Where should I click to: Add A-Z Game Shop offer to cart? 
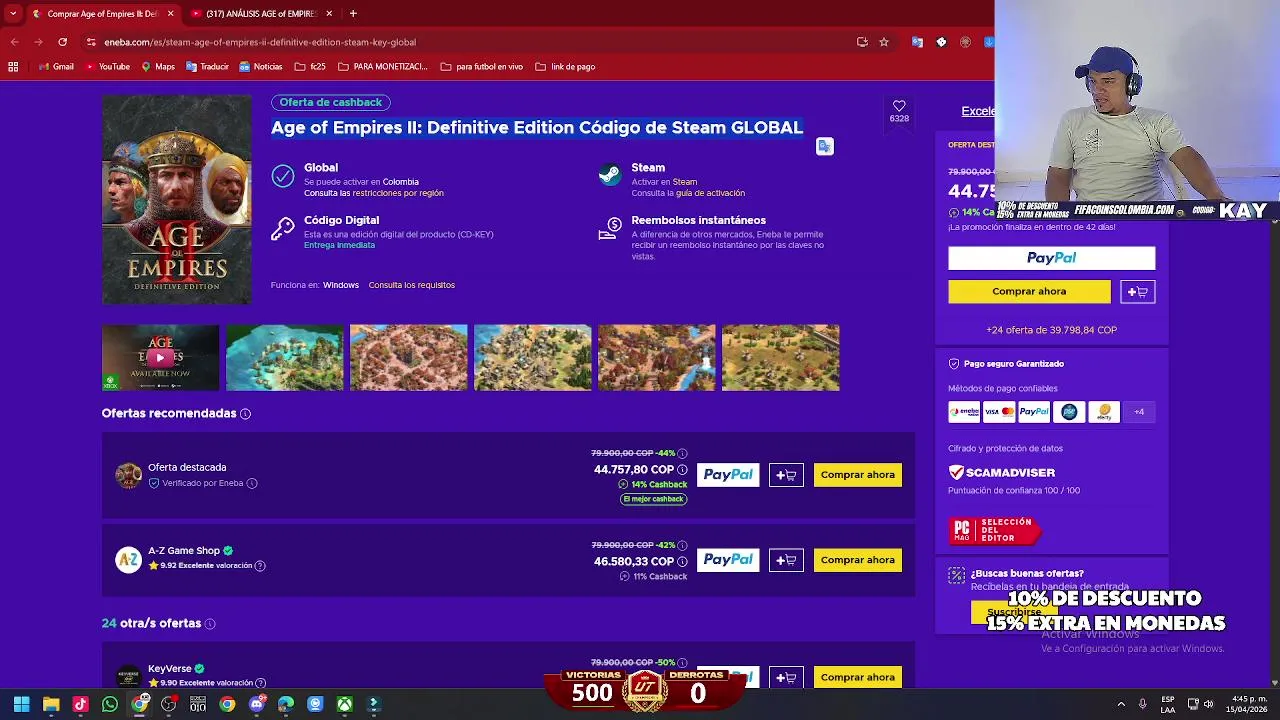[x=786, y=560]
